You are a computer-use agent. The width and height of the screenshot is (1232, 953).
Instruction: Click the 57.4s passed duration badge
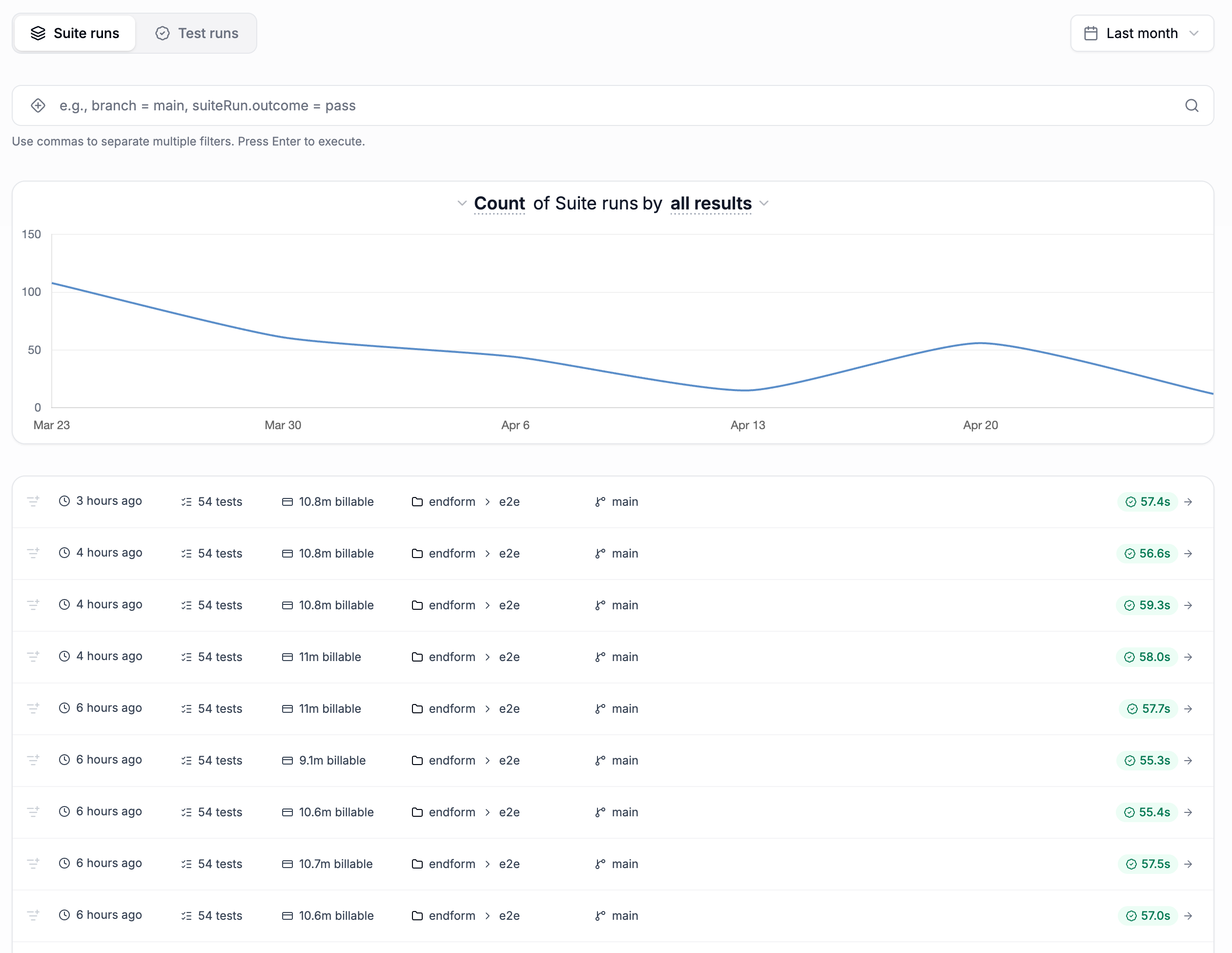(x=1148, y=501)
